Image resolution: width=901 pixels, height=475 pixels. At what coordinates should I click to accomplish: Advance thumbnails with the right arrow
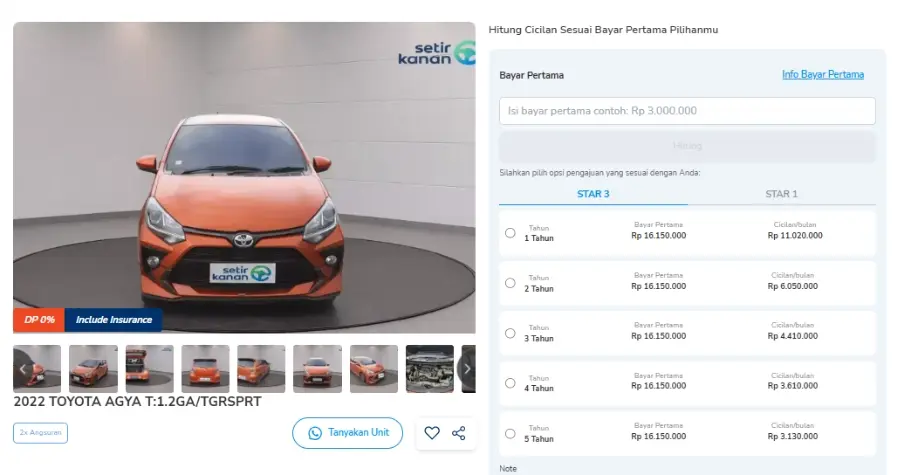(x=466, y=369)
